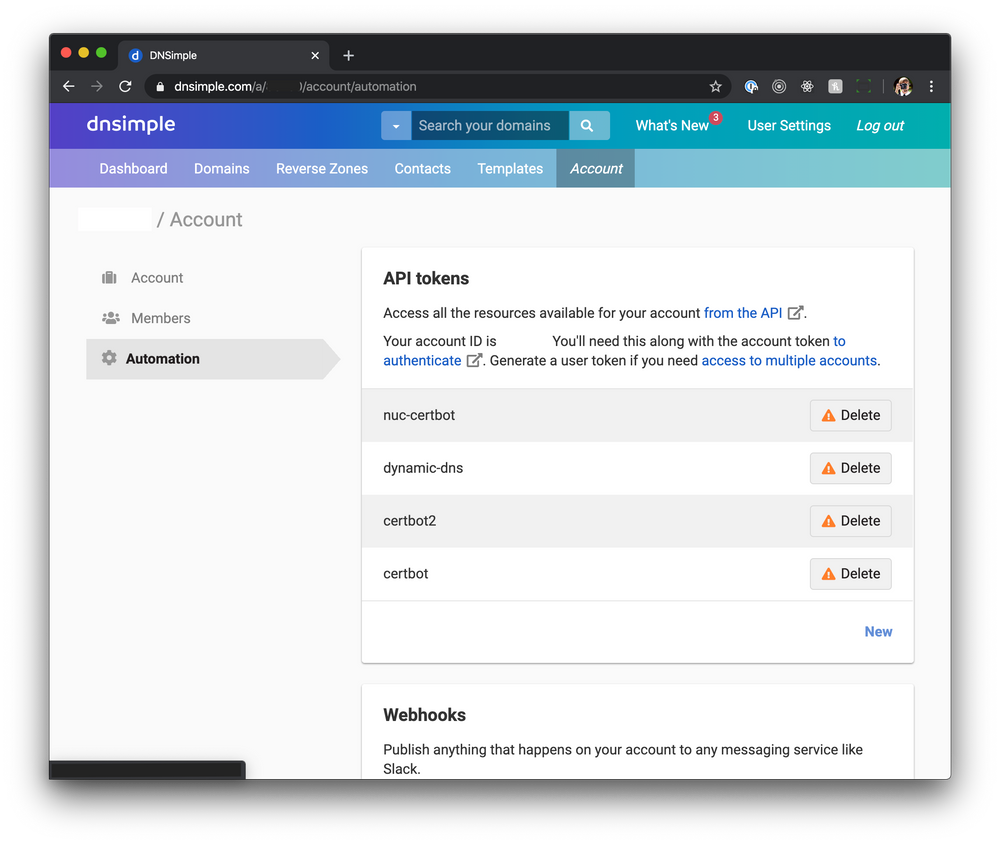1000x844 pixels.
Task: Click the magnifying glass search button
Action: click(589, 125)
